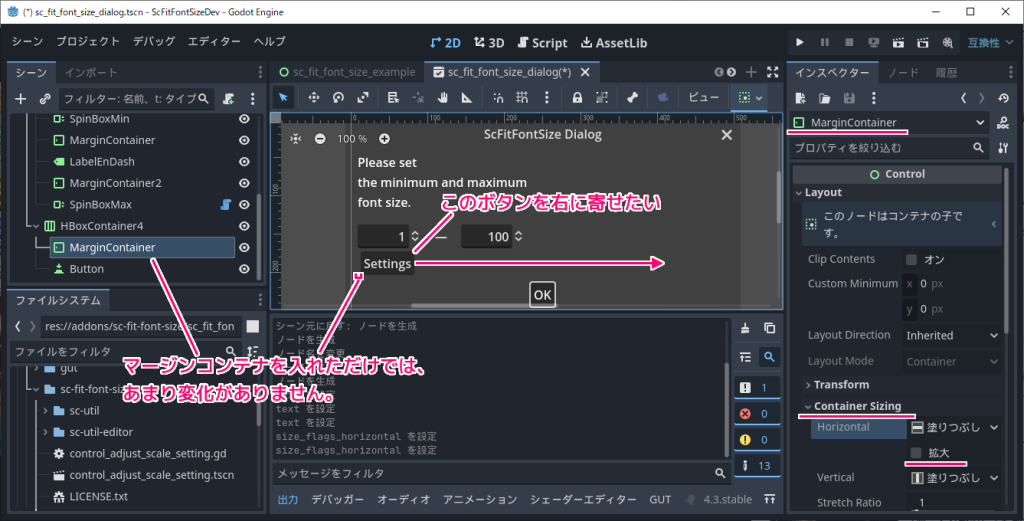Switch to 3D workspace
The height and width of the screenshot is (521, 1024).
(x=489, y=42)
